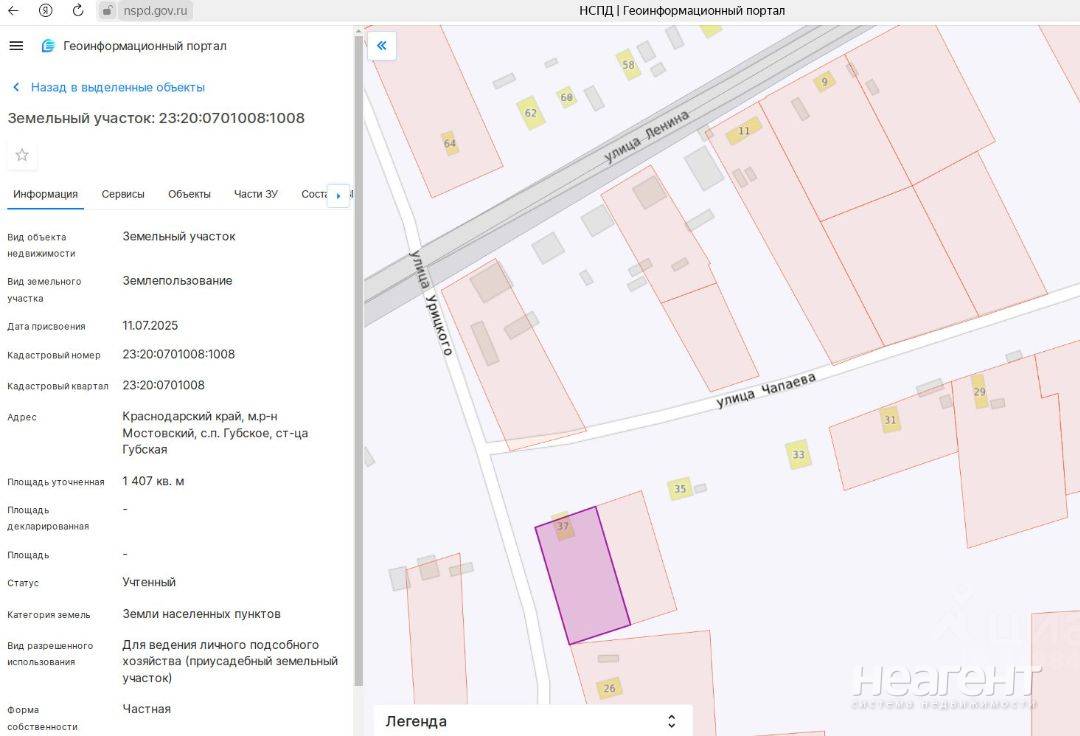Screen dimensions: 1080x736
Task: Expand the Легенда panel
Action: 671,721
